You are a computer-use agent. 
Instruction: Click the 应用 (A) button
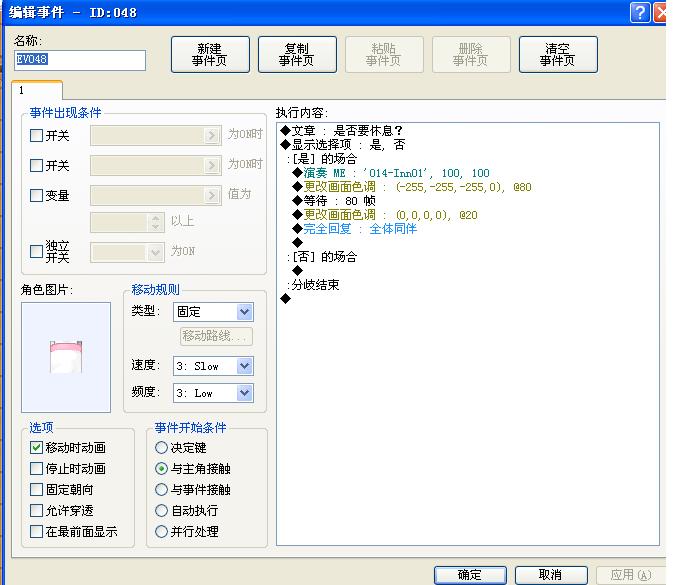pos(630,575)
